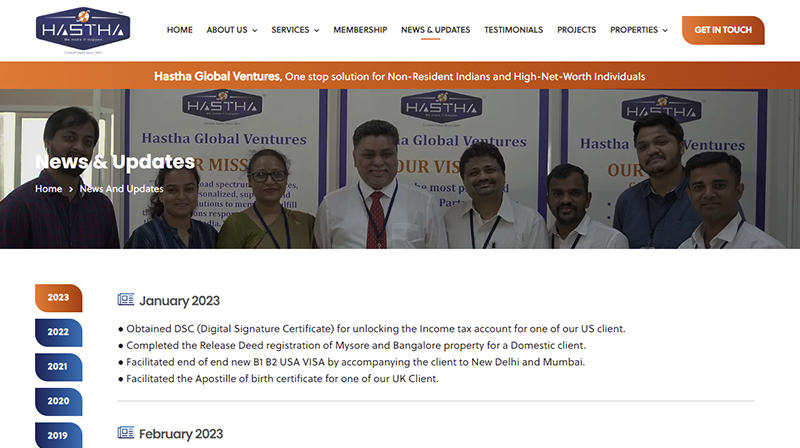Image resolution: width=800 pixels, height=448 pixels.
Task: Expand the About Us dropdown menu
Action: (231, 30)
